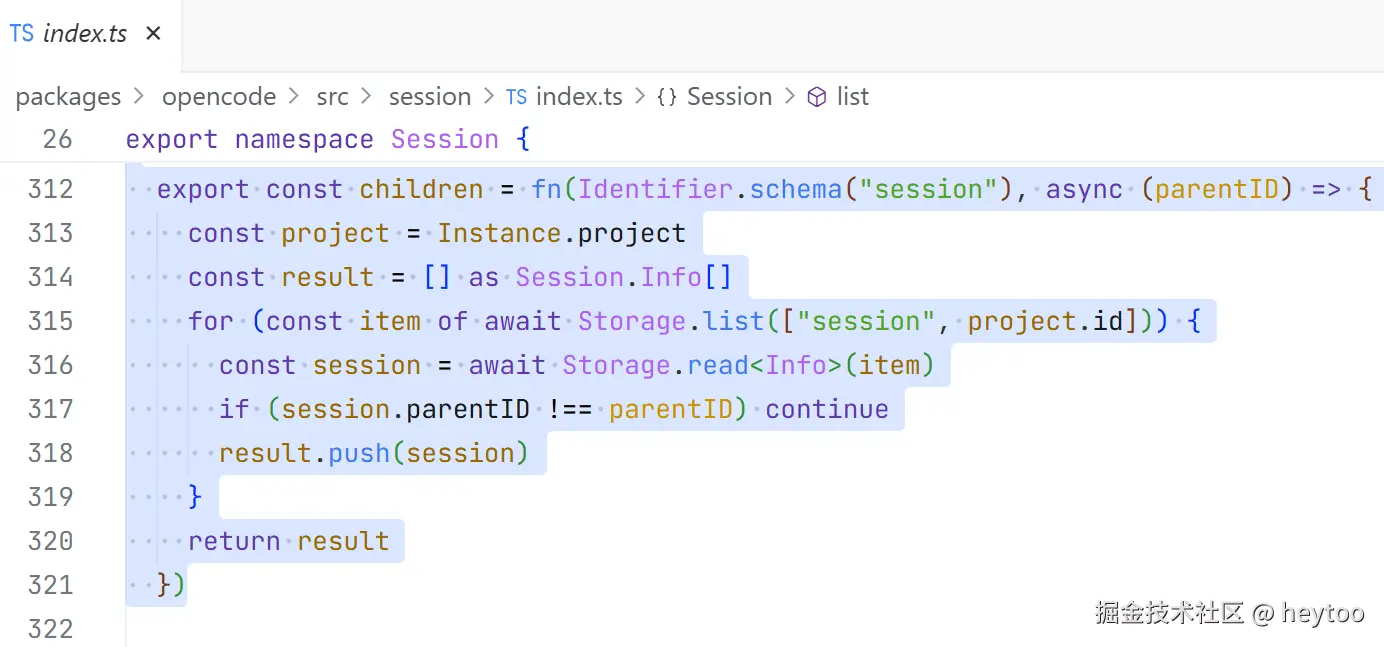1384x647 pixels.
Task: Select the src breadcrumb segment
Action: coord(332,97)
